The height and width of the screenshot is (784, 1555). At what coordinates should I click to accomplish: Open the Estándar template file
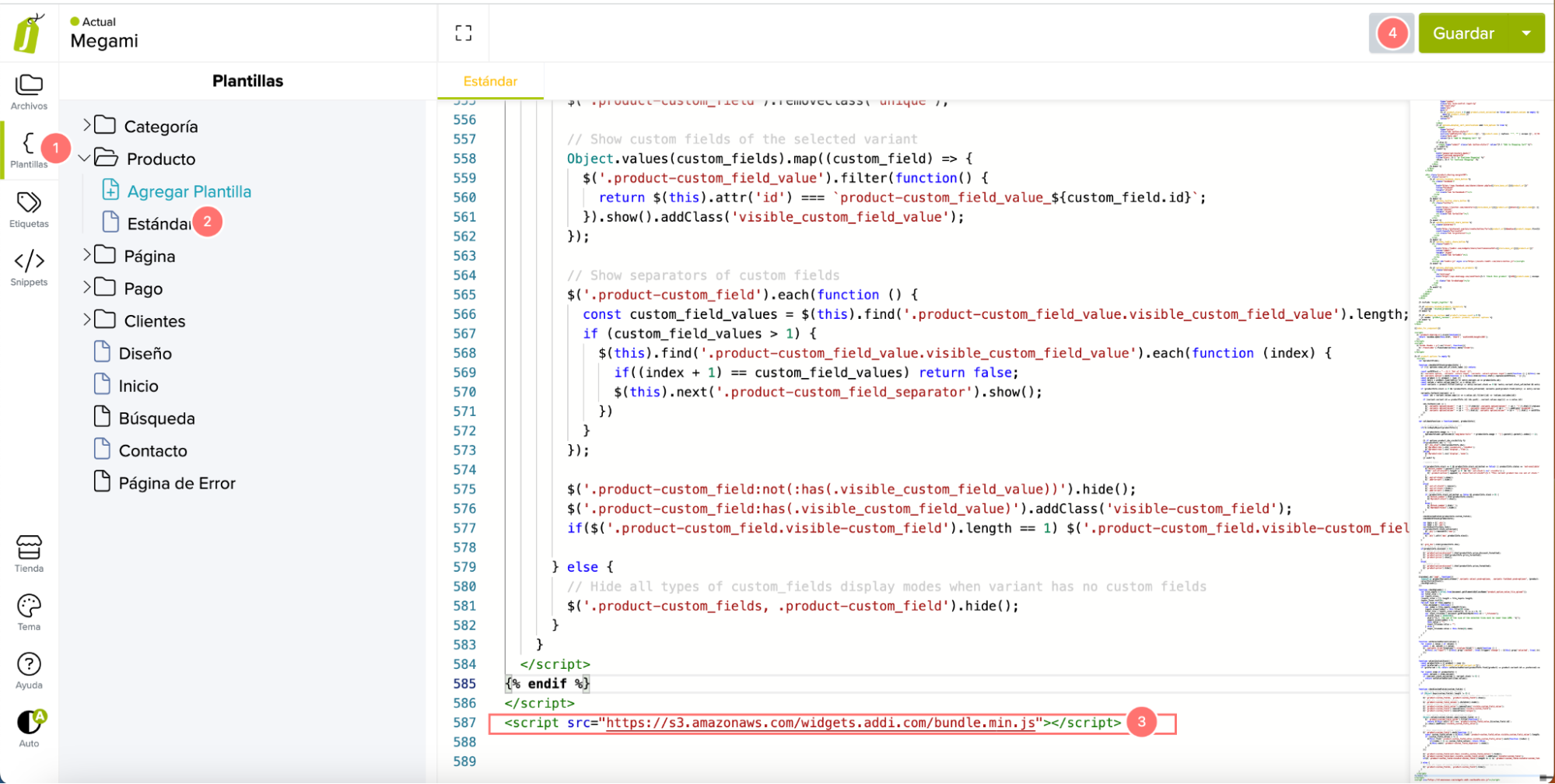click(158, 224)
